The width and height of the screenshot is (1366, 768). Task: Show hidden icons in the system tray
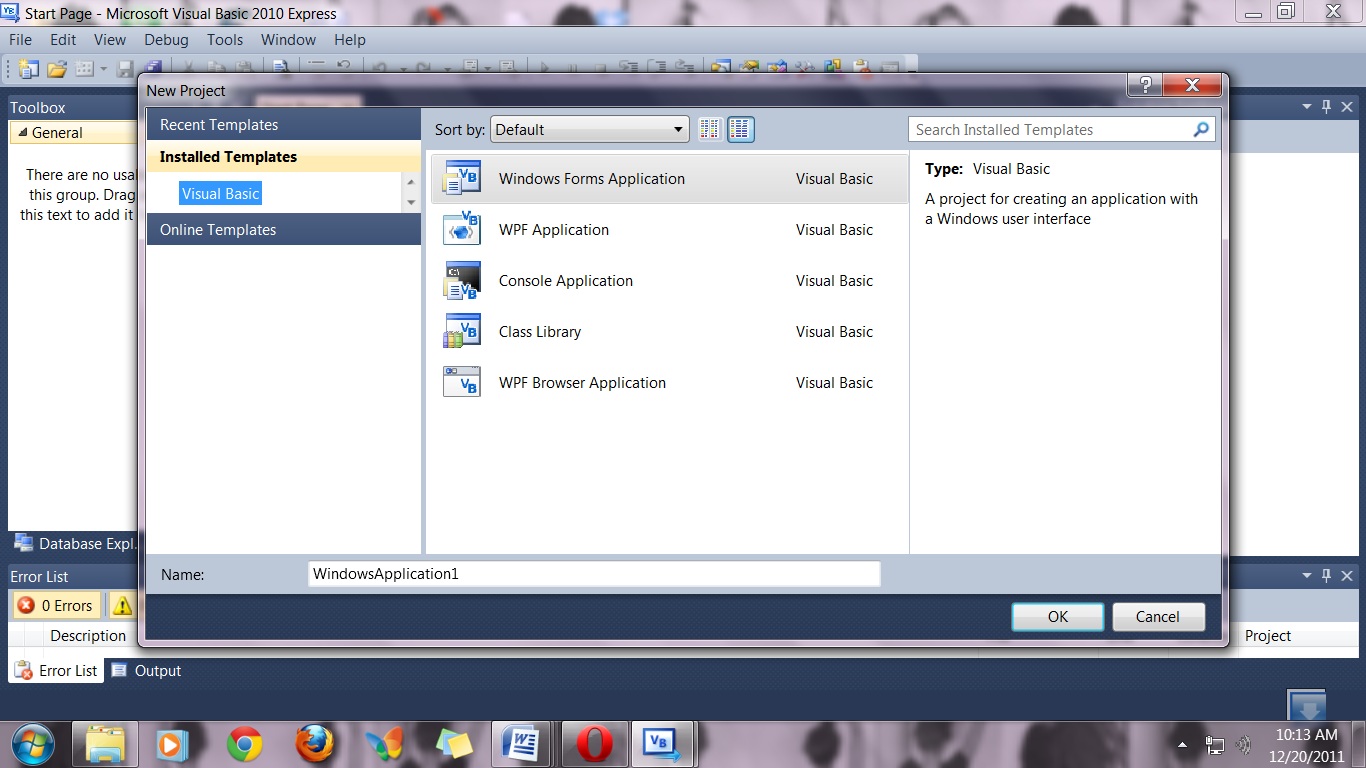1183,745
